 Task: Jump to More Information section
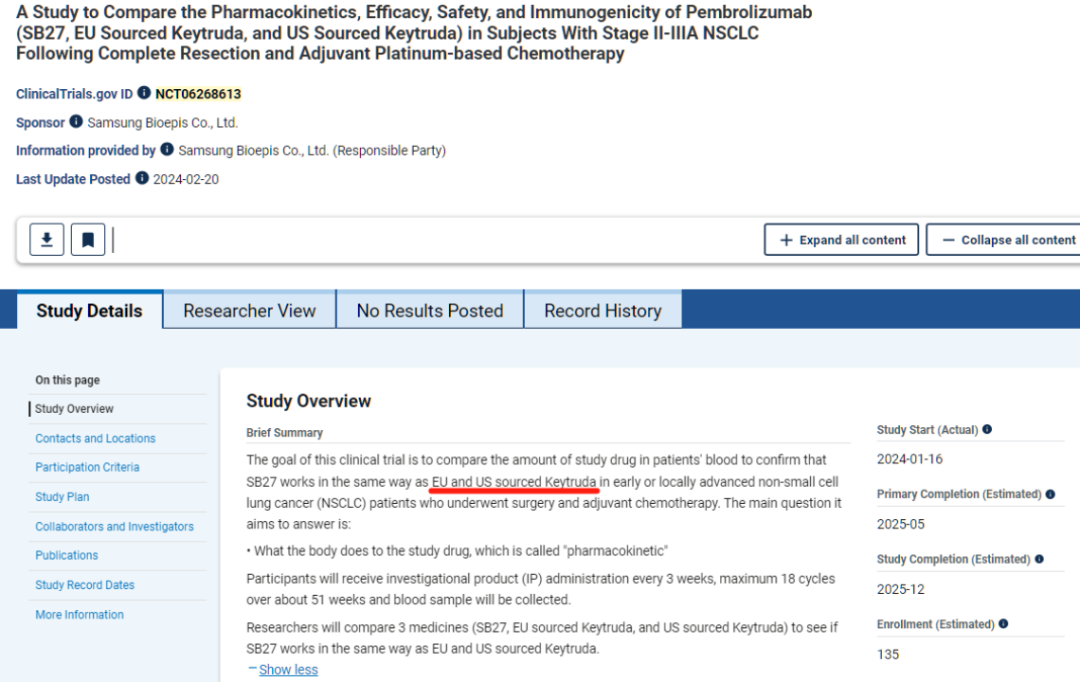pyautogui.click(x=79, y=614)
